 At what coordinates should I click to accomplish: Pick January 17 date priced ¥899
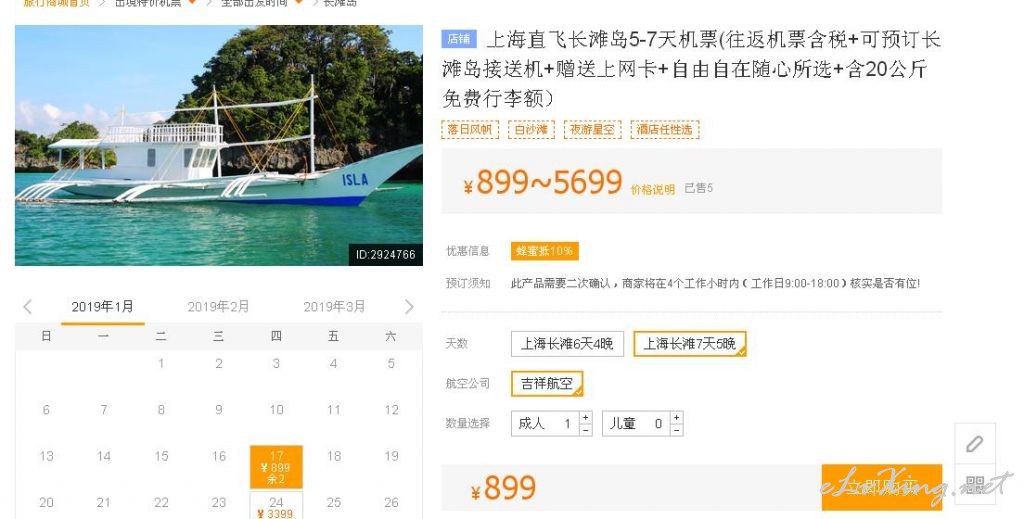[276, 467]
